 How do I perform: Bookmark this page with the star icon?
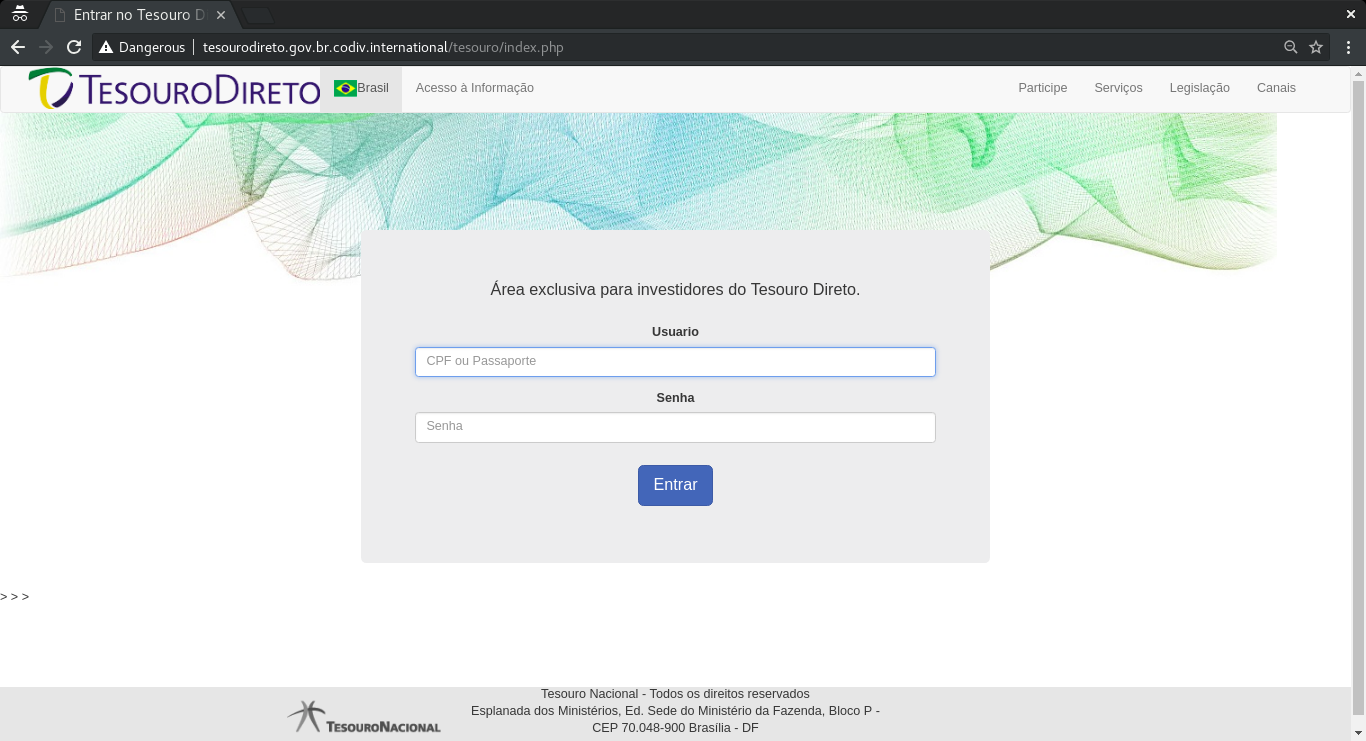pyautogui.click(x=1316, y=47)
